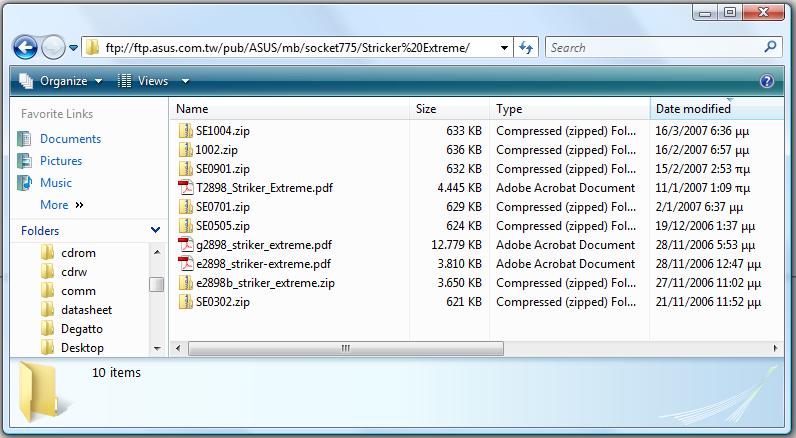Click the 4.445 KB size cell

(x=459, y=188)
